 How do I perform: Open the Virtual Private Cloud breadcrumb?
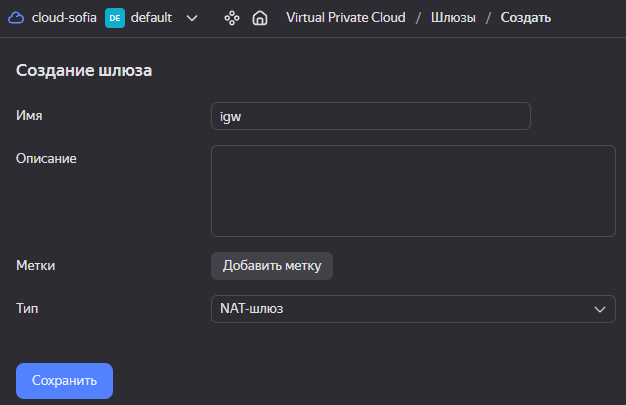(x=346, y=18)
